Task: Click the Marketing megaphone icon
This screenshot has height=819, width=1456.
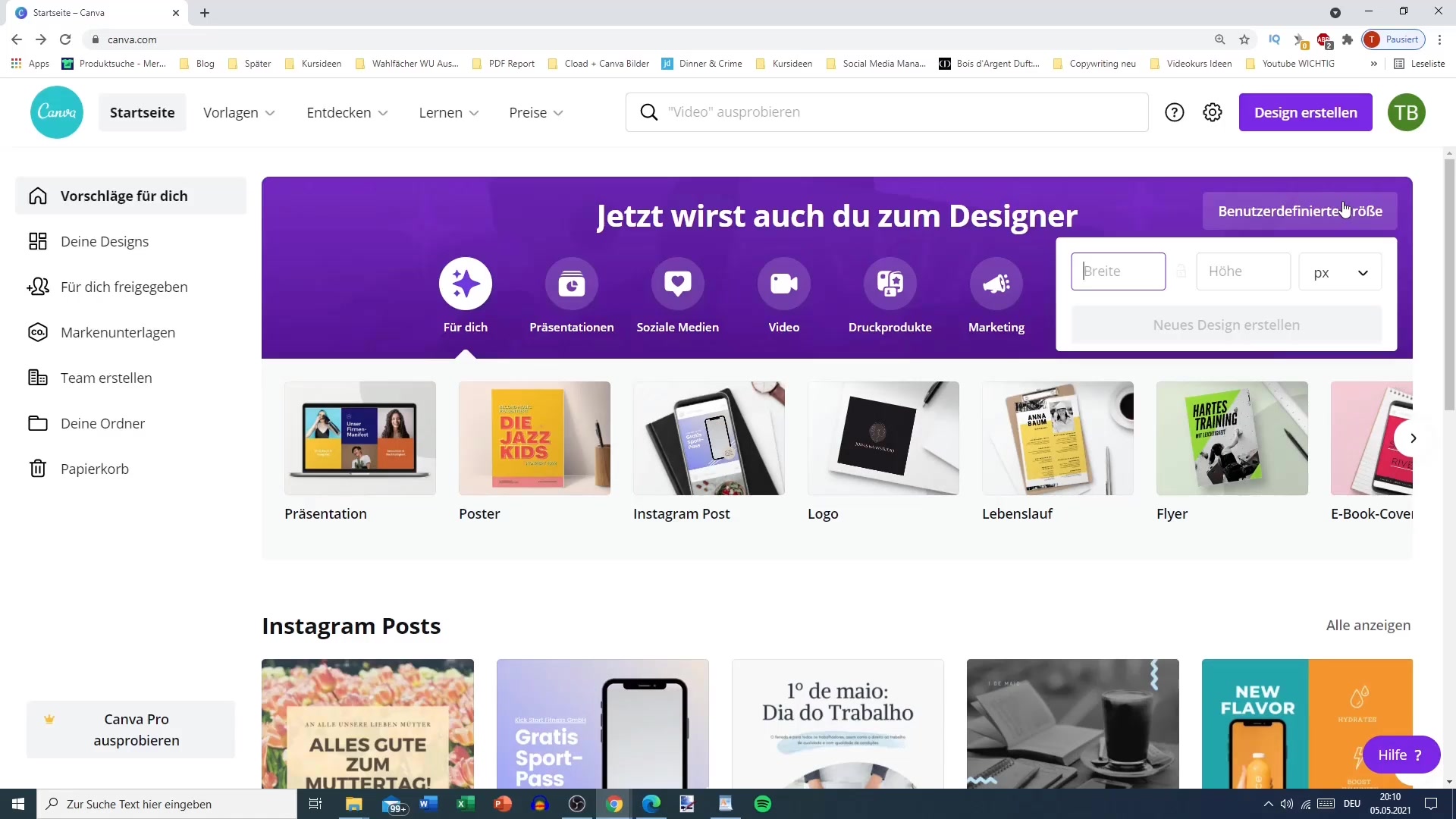Action: click(x=996, y=284)
